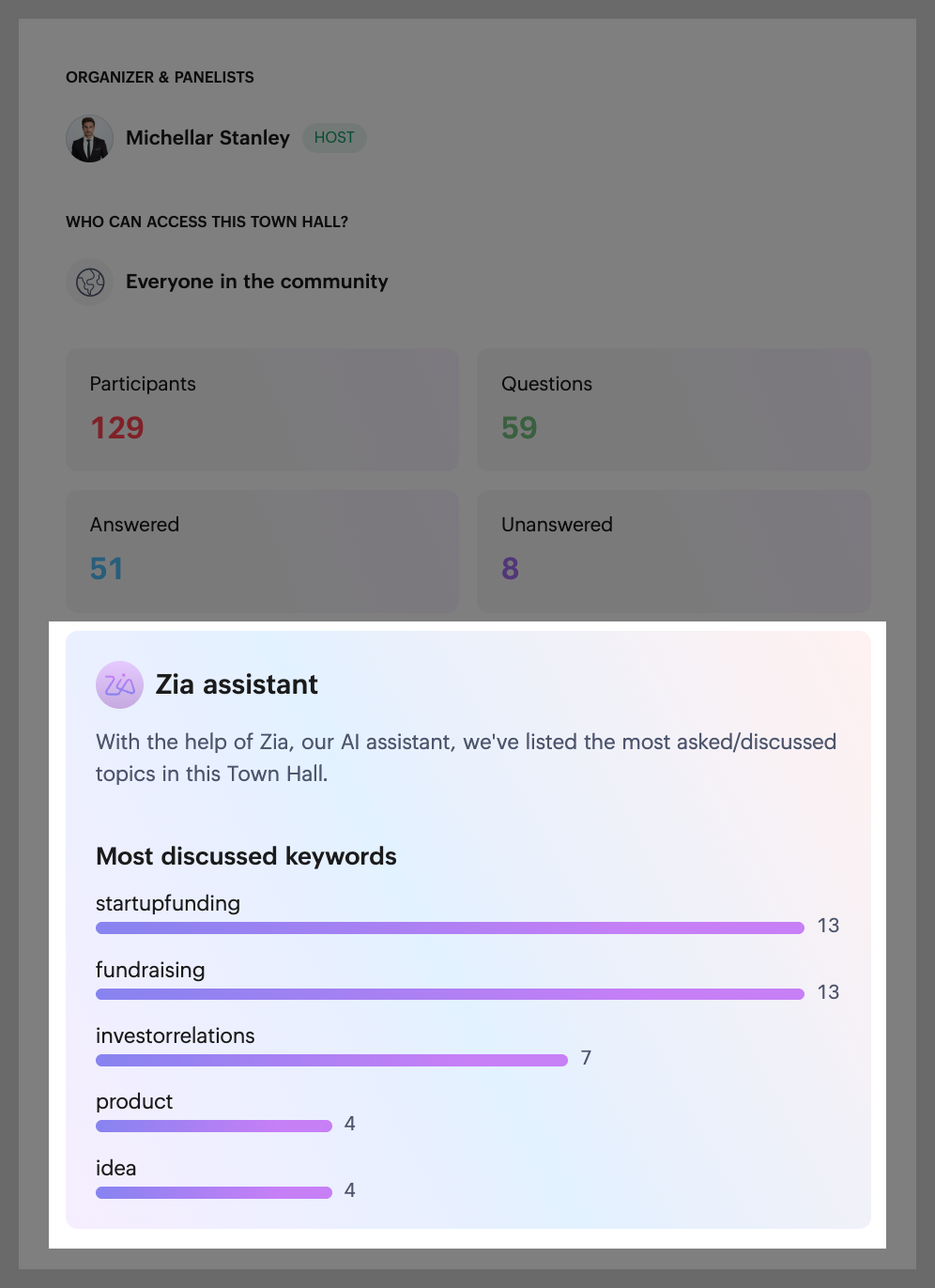Click the product keyword bar

click(x=214, y=1126)
